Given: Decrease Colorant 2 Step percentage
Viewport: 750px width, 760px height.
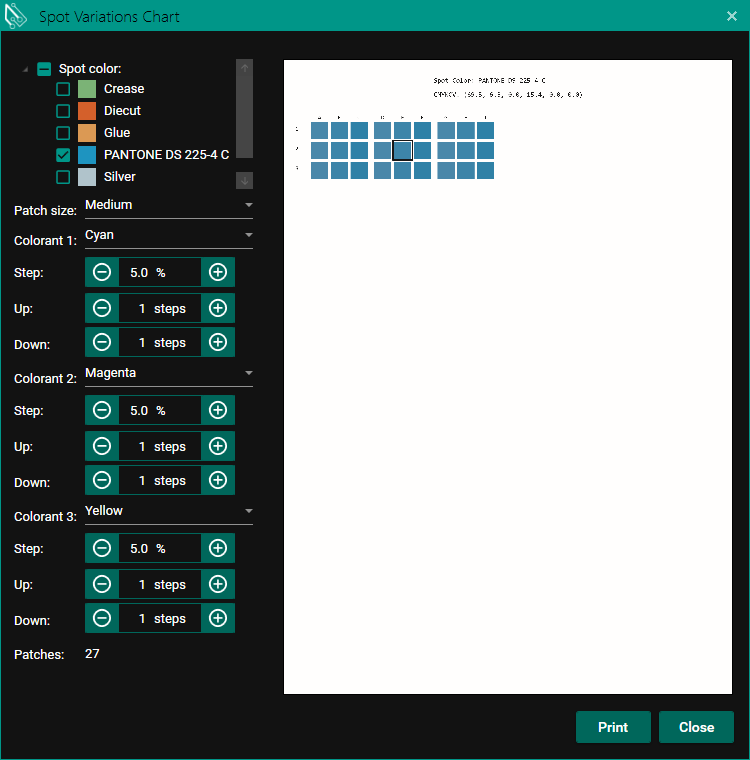Looking at the screenshot, I should coord(102,411).
